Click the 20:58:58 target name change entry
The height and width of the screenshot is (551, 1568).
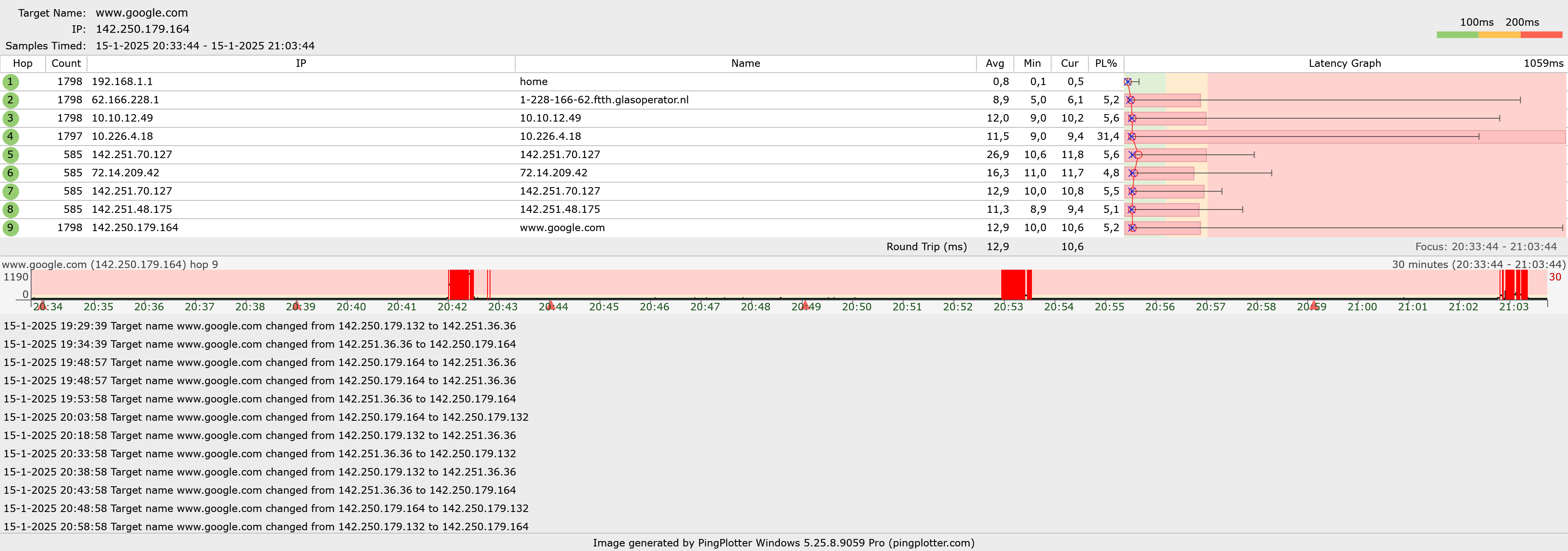tap(266, 527)
